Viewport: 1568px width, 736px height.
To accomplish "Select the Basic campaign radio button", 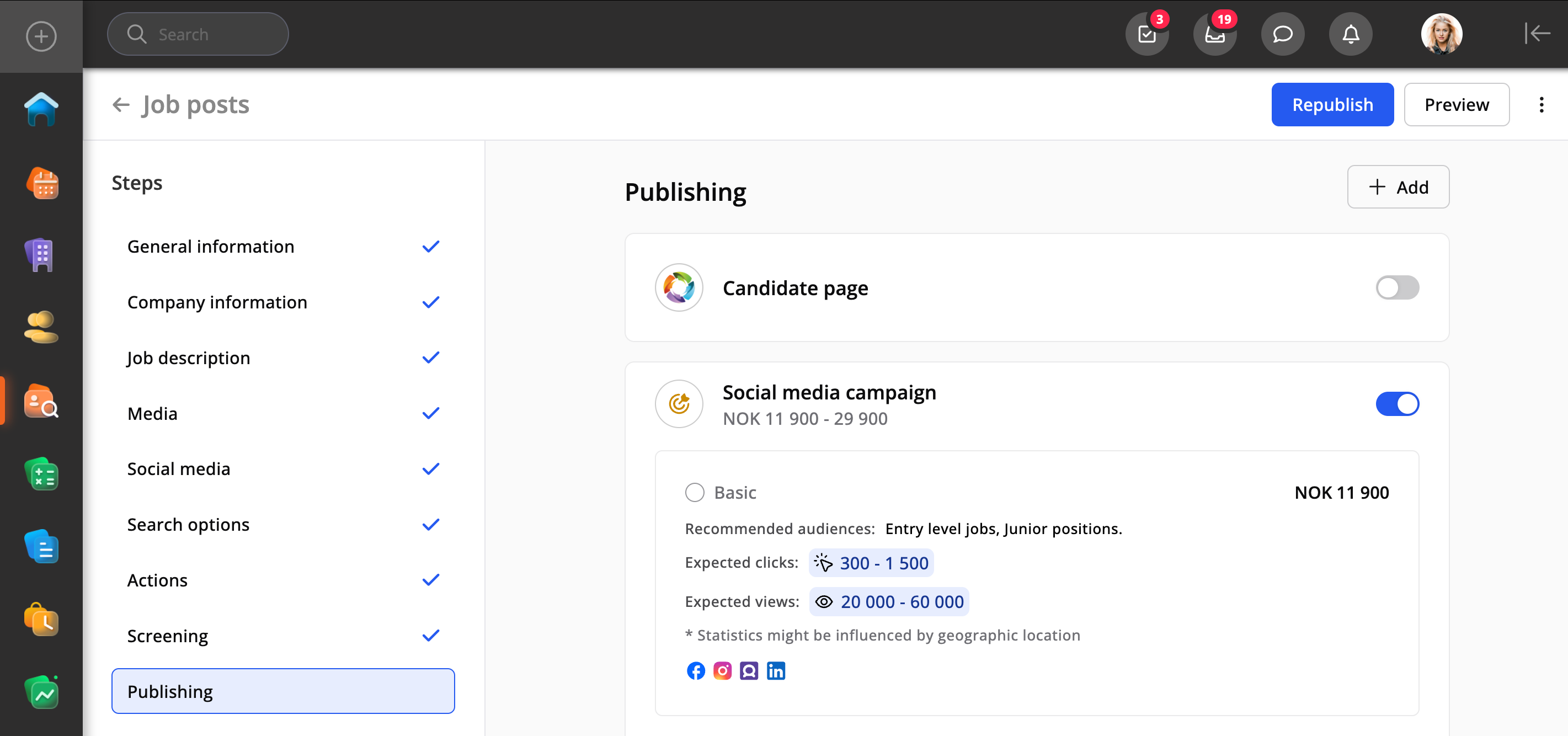I will 695,493.
